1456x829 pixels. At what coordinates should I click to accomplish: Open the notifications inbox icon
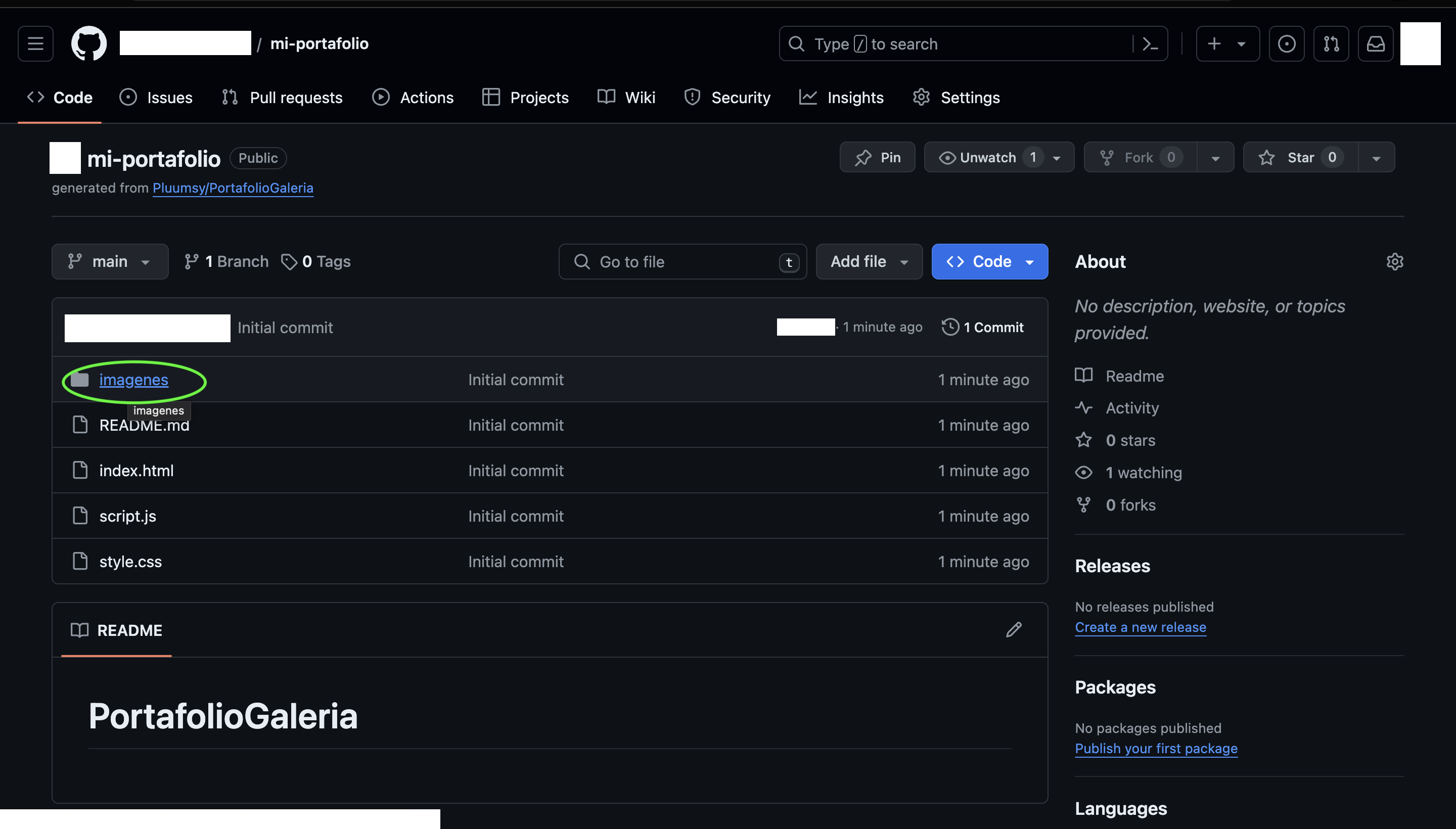click(1375, 44)
